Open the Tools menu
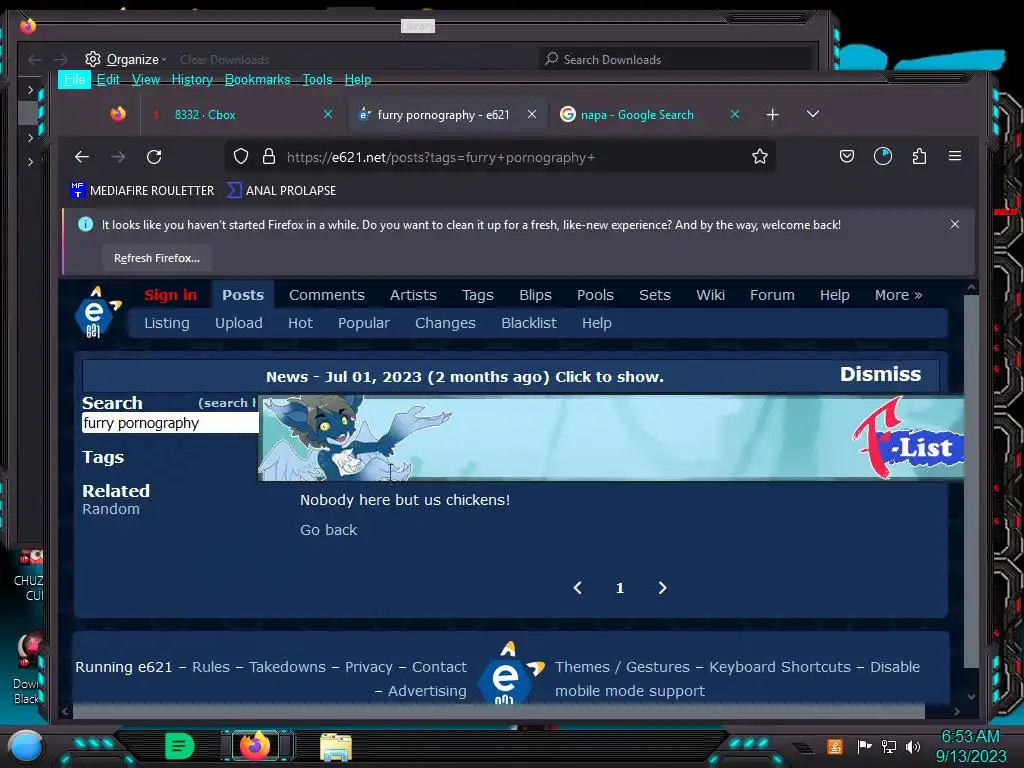The width and height of the screenshot is (1024, 768). pyautogui.click(x=317, y=80)
